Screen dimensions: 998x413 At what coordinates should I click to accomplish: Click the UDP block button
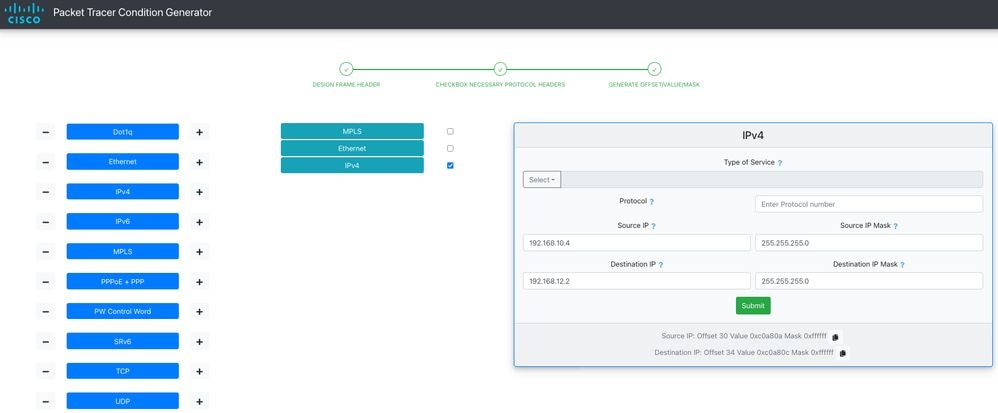[x=123, y=401]
